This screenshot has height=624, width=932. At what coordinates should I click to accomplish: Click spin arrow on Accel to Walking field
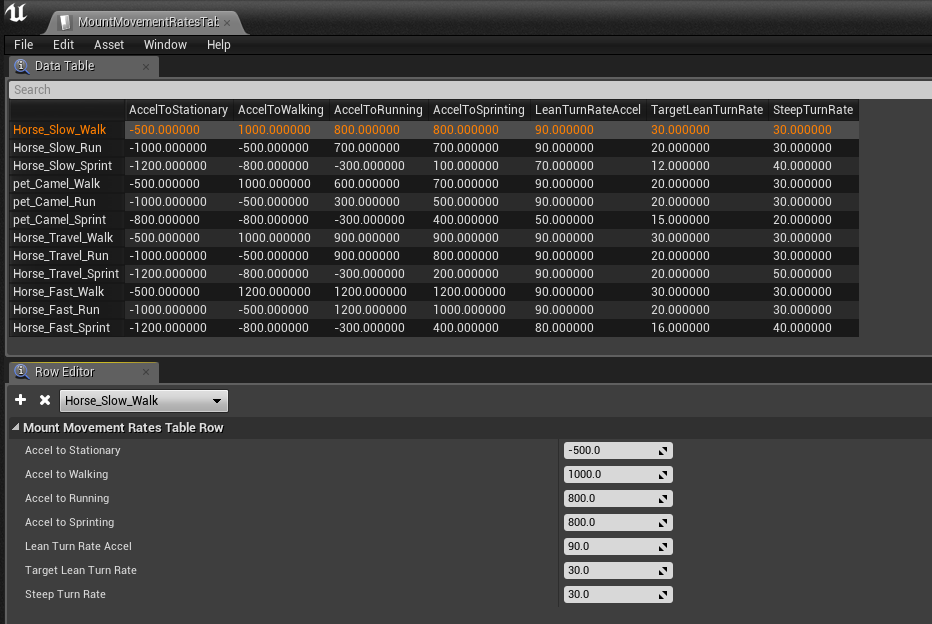pyautogui.click(x=662, y=475)
